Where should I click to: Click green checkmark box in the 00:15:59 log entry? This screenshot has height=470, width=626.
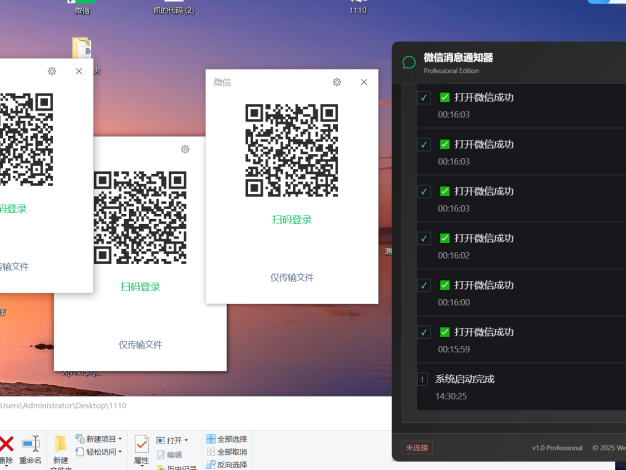tap(445, 332)
